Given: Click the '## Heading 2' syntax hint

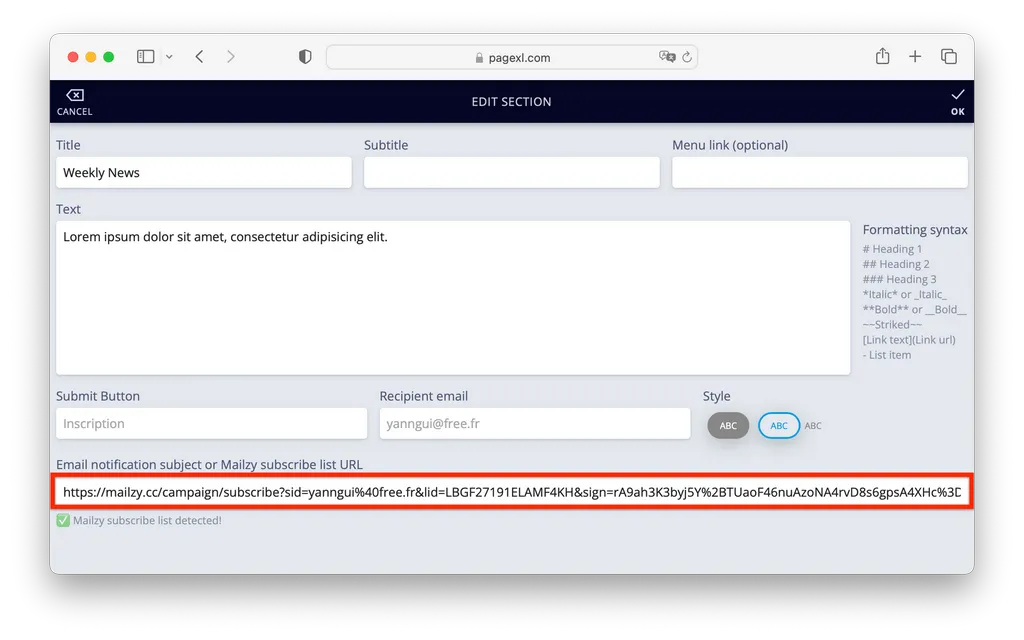Looking at the screenshot, I should 896,264.
